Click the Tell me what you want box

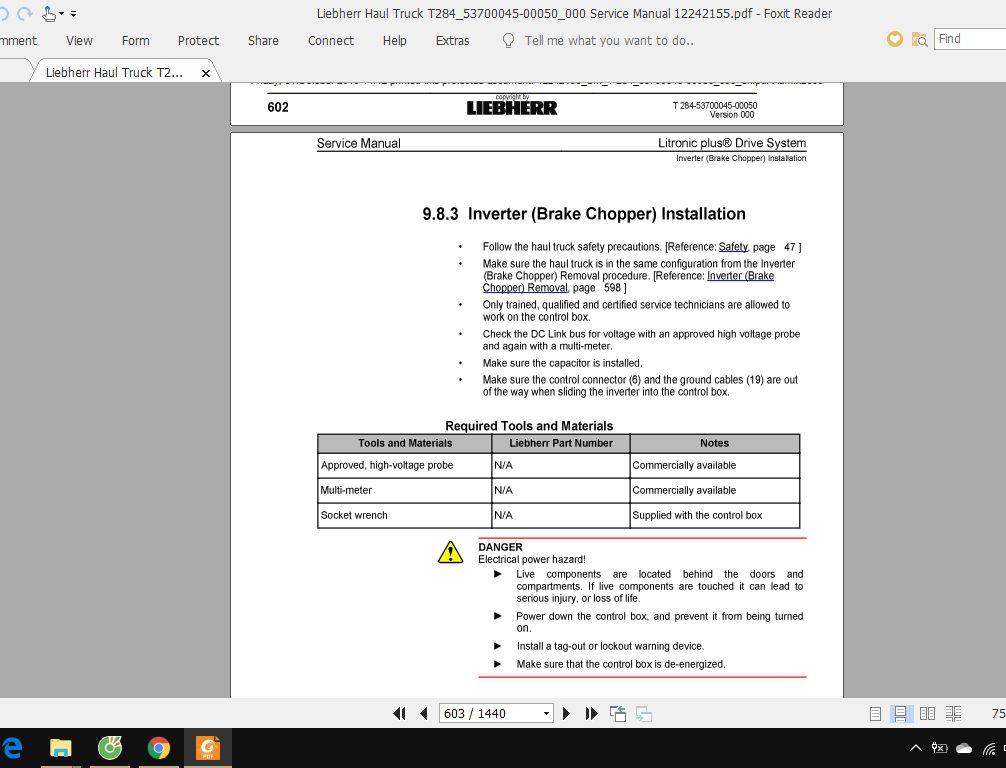pos(609,40)
